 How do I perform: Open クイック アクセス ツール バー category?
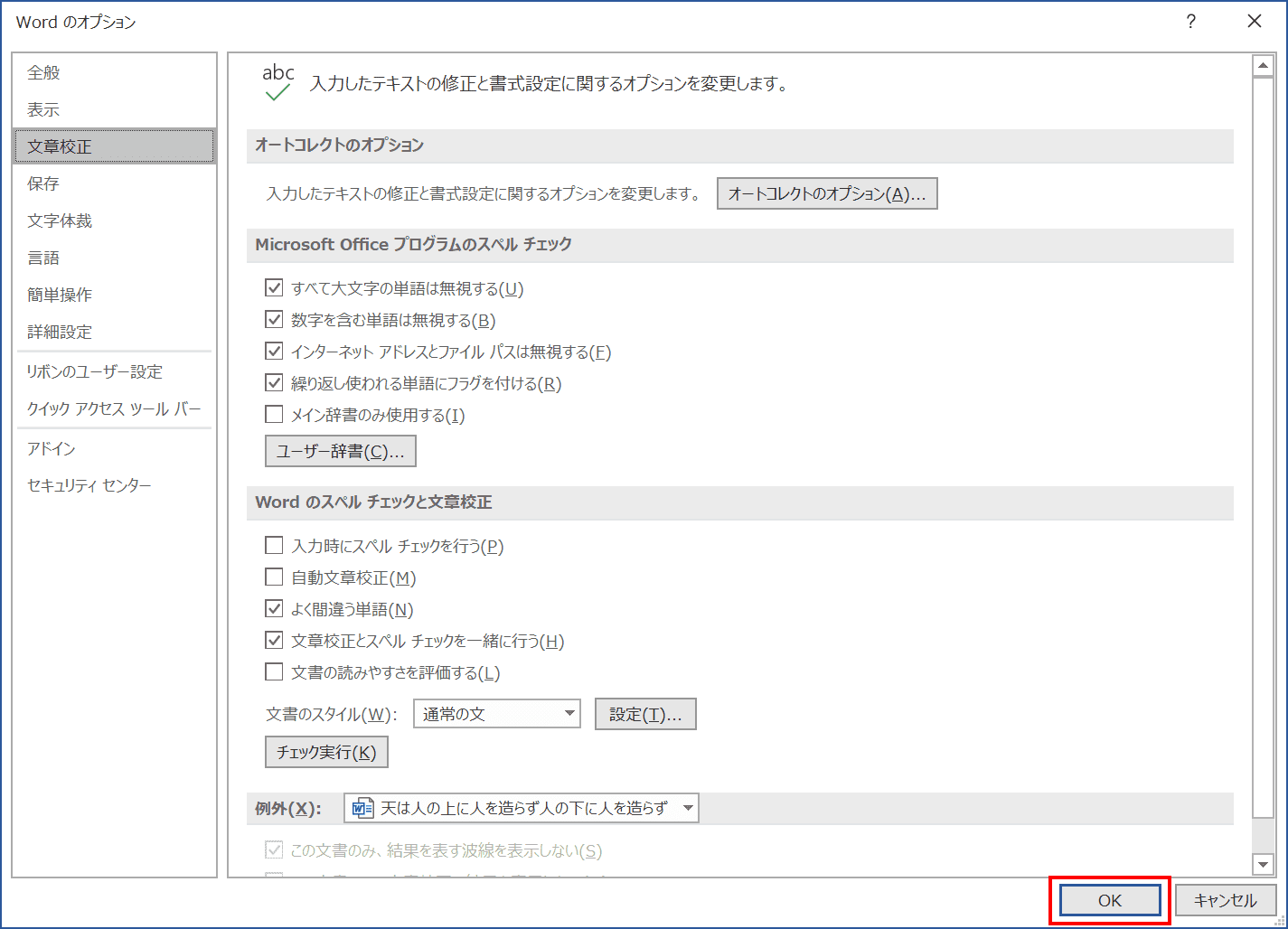115,408
